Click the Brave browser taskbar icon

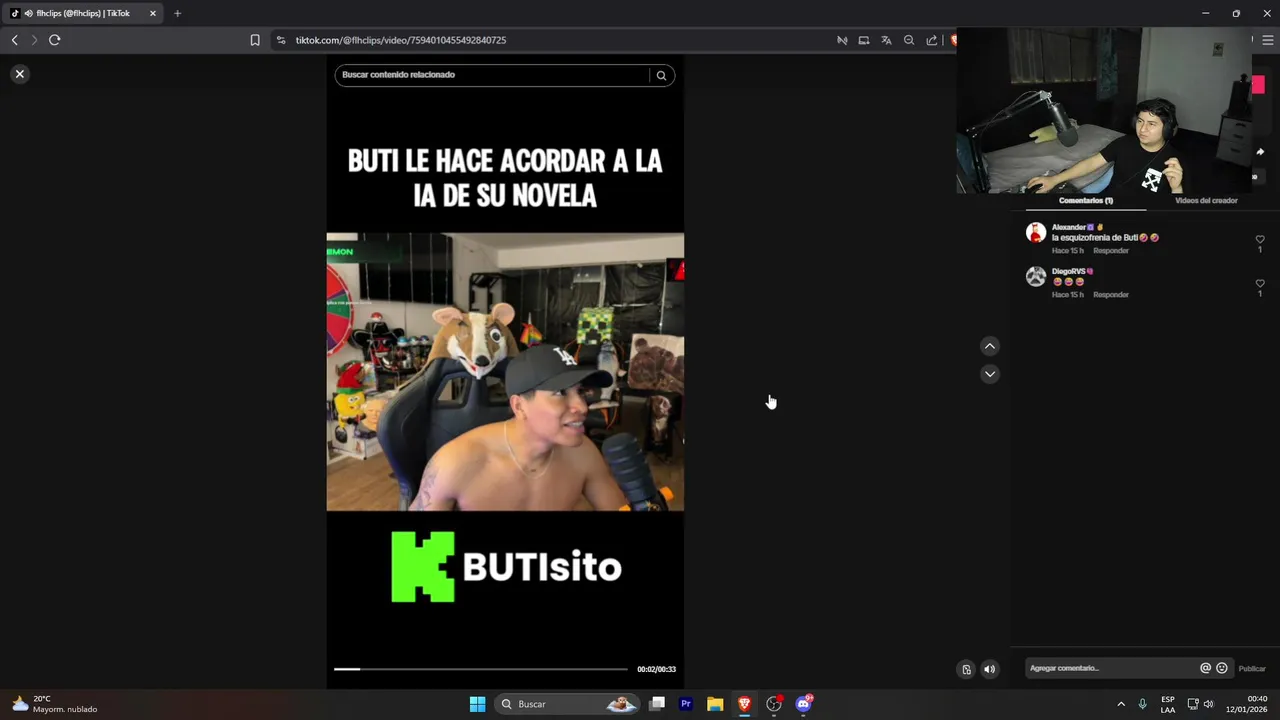point(744,704)
